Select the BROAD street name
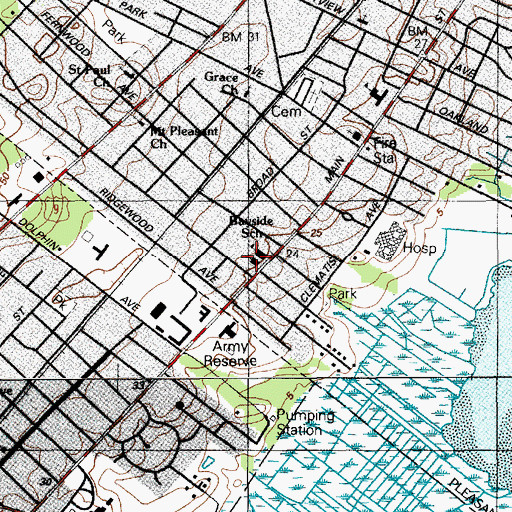This screenshot has height=512, width=512. tap(262, 182)
